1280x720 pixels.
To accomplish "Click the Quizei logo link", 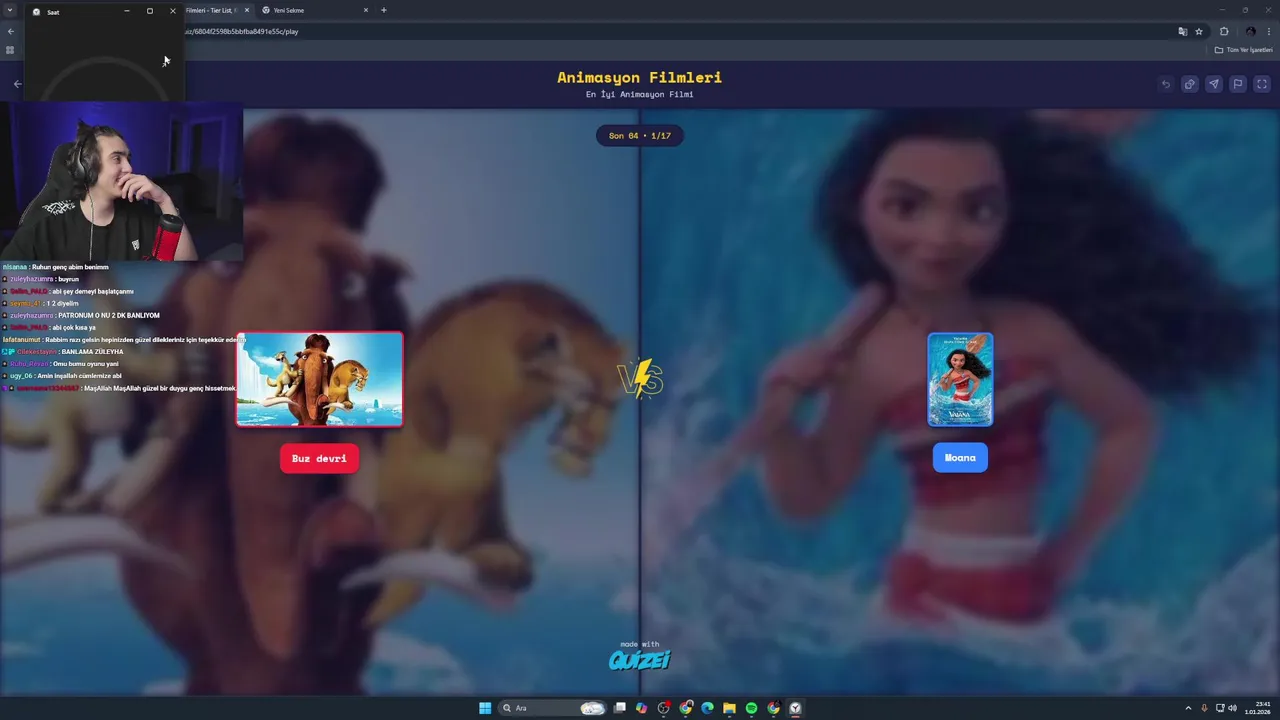I will coord(640,659).
